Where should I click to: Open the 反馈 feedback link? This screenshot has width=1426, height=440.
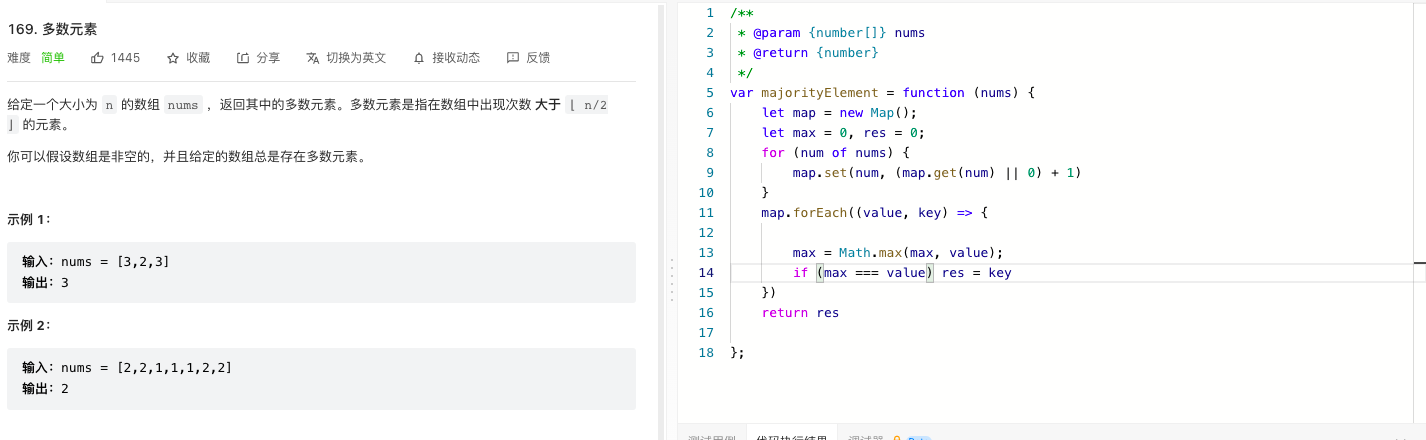click(x=538, y=58)
